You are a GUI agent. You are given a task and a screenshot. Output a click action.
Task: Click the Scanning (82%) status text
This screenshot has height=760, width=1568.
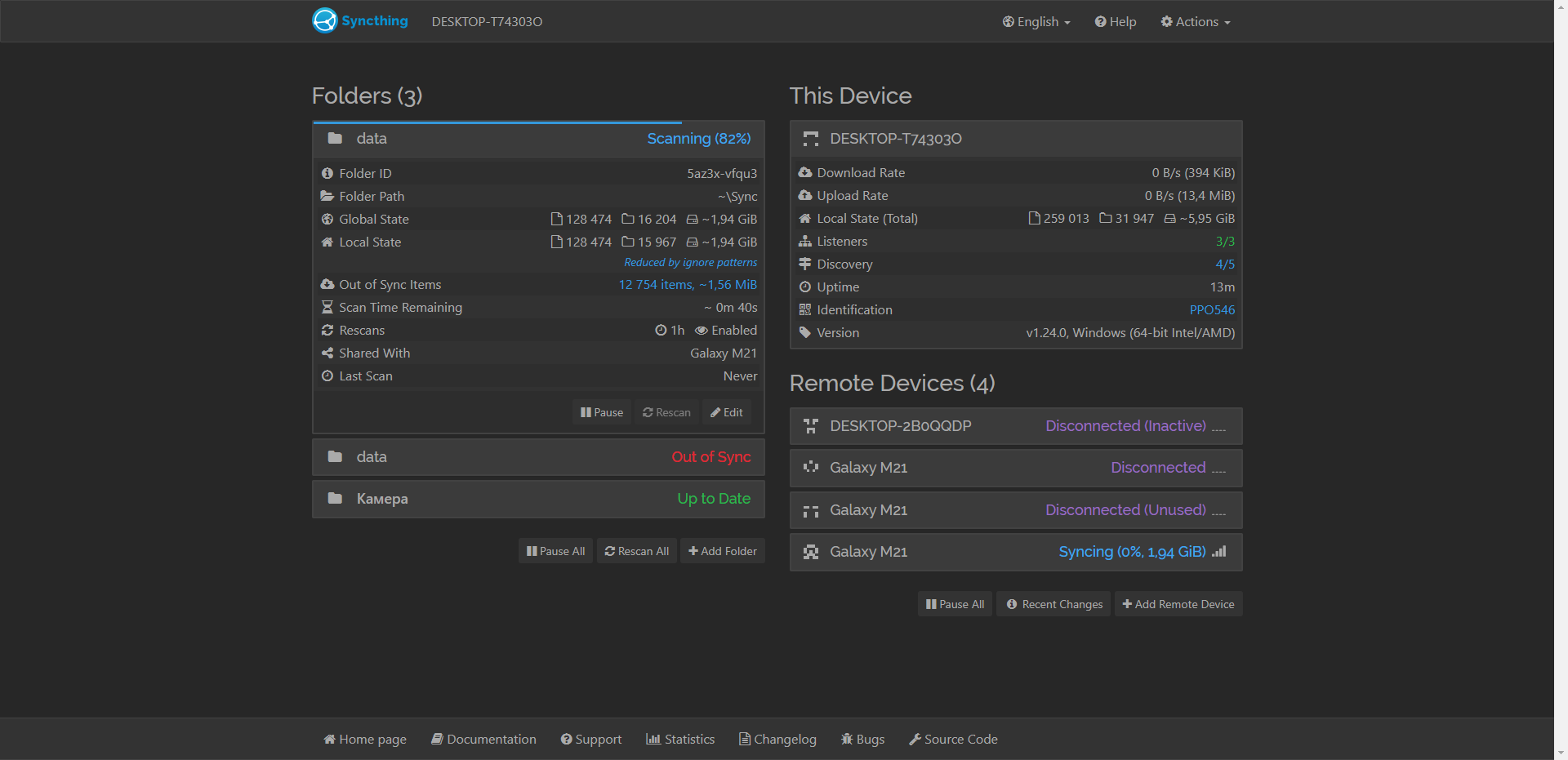pos(699,139)
